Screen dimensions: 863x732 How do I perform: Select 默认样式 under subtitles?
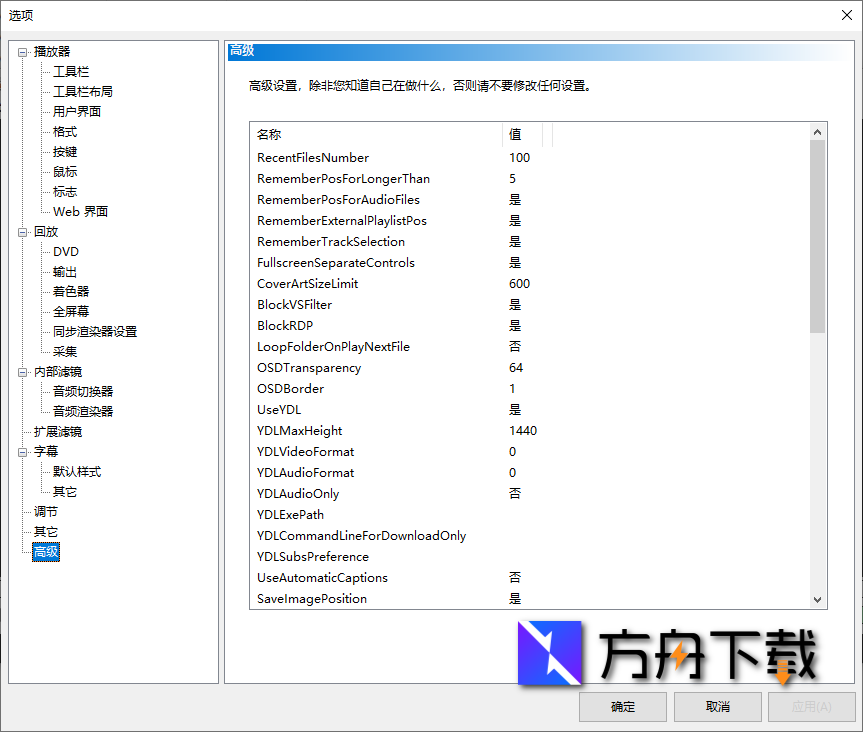click(x=76, y=472)
